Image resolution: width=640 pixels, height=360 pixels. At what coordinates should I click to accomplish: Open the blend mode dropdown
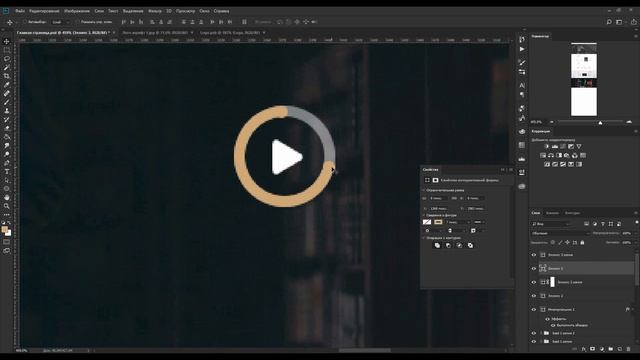561,233
